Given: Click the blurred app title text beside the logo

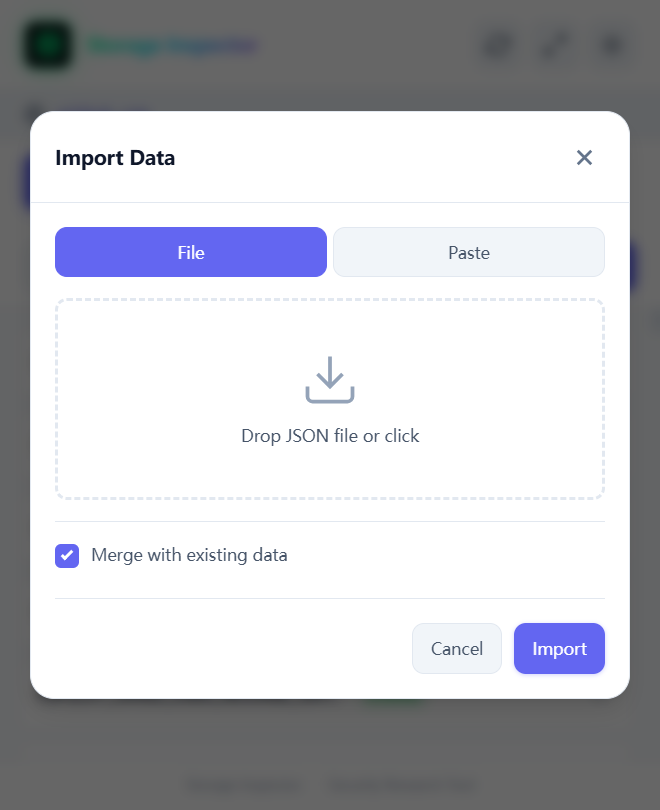Looking at the screenshot, I should tap(172, 46).
